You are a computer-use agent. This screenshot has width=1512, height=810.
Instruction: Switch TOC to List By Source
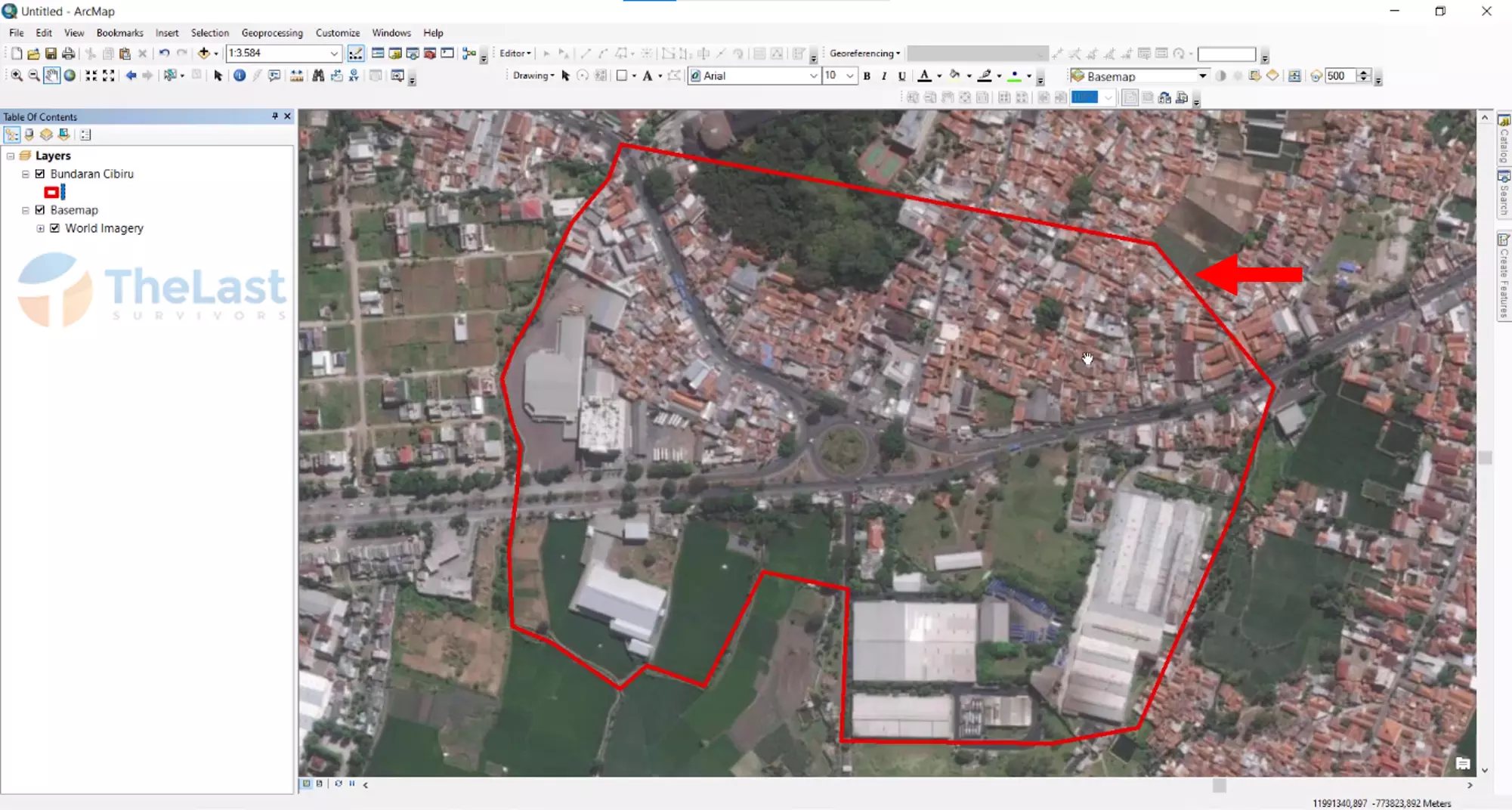point(29,134)
